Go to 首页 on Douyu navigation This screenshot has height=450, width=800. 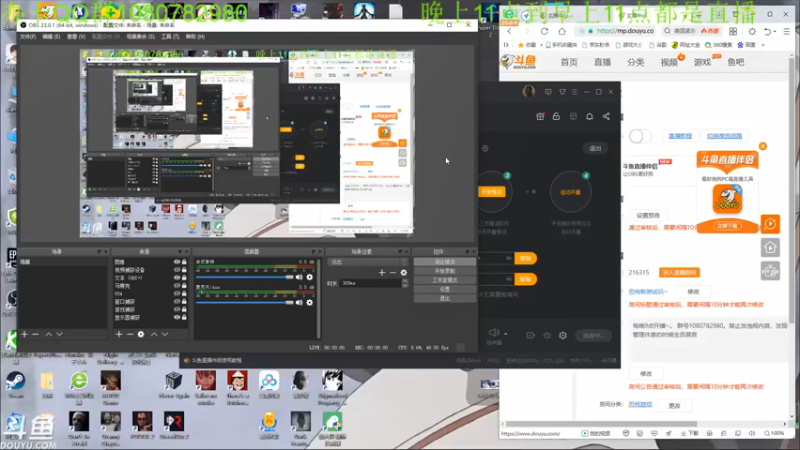click(x=569, y=62)
